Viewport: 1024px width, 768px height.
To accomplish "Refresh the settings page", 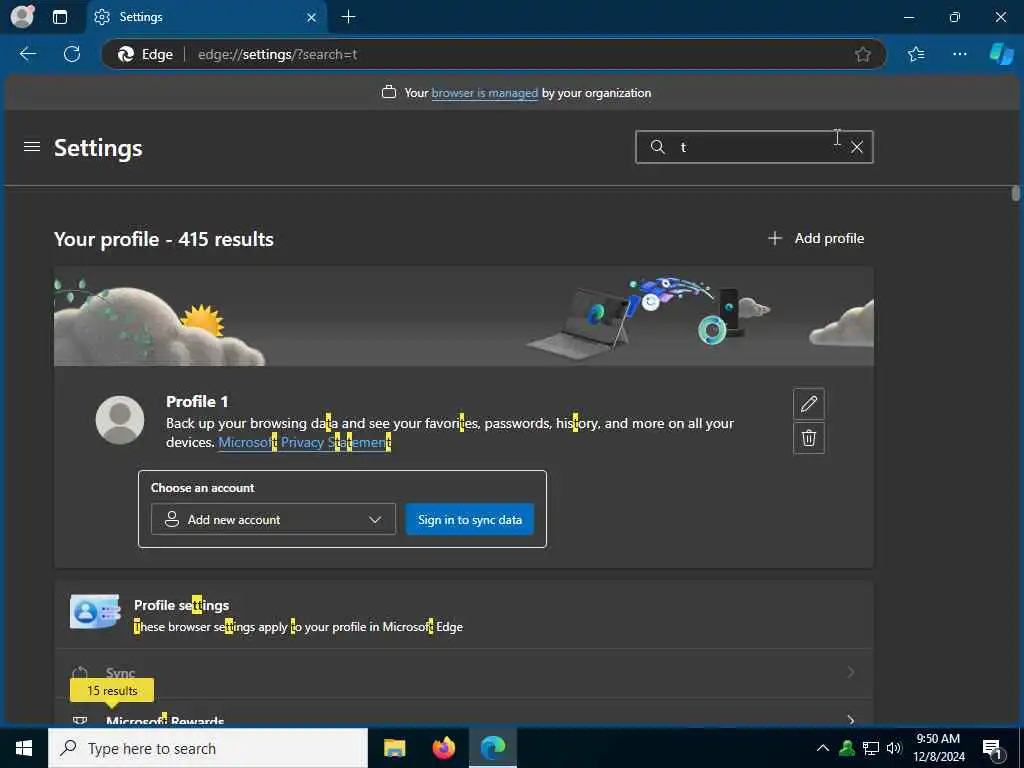I will pos(72,54).
